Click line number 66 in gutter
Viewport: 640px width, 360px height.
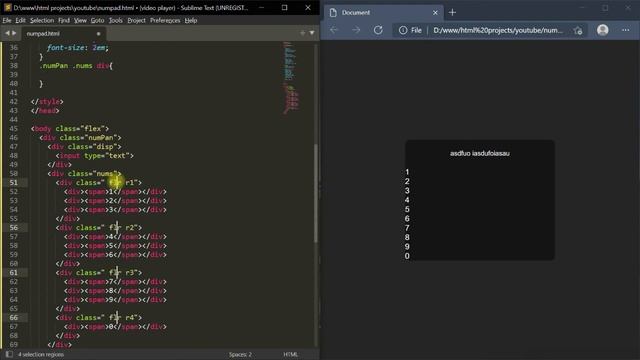13,317
